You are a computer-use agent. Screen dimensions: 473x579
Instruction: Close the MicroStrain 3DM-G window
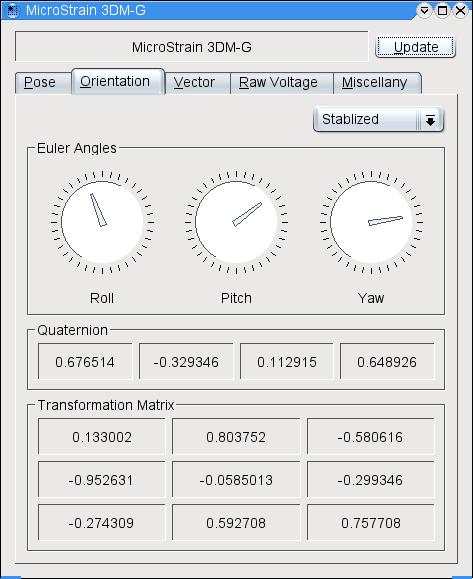pyautogui.click(x=460, y=10)
